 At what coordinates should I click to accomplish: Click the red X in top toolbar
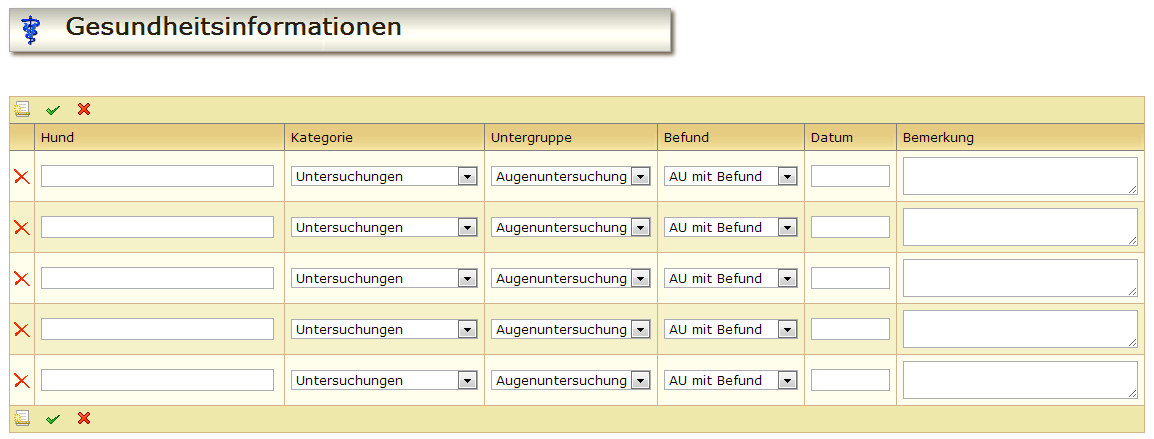(x=84, y=109)
